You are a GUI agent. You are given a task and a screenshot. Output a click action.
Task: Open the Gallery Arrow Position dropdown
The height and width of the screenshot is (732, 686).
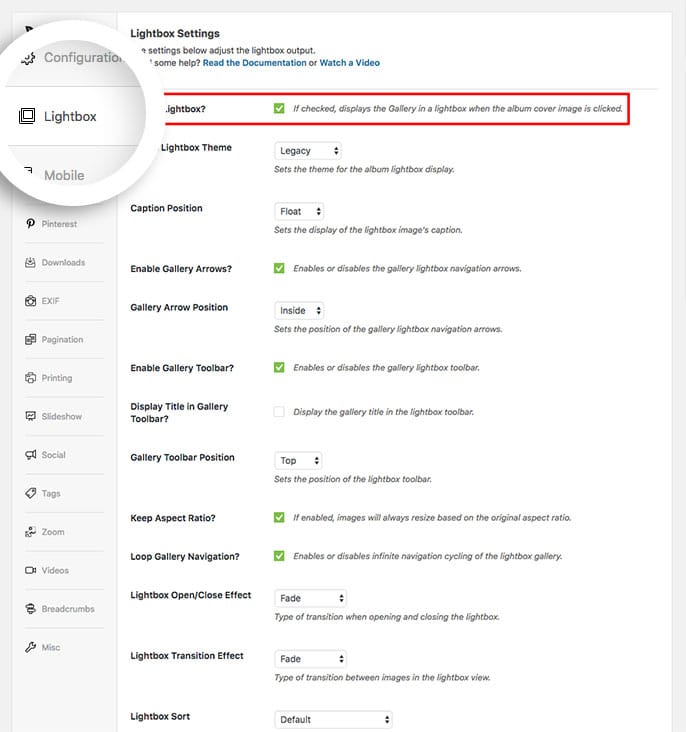coord(299,310)
